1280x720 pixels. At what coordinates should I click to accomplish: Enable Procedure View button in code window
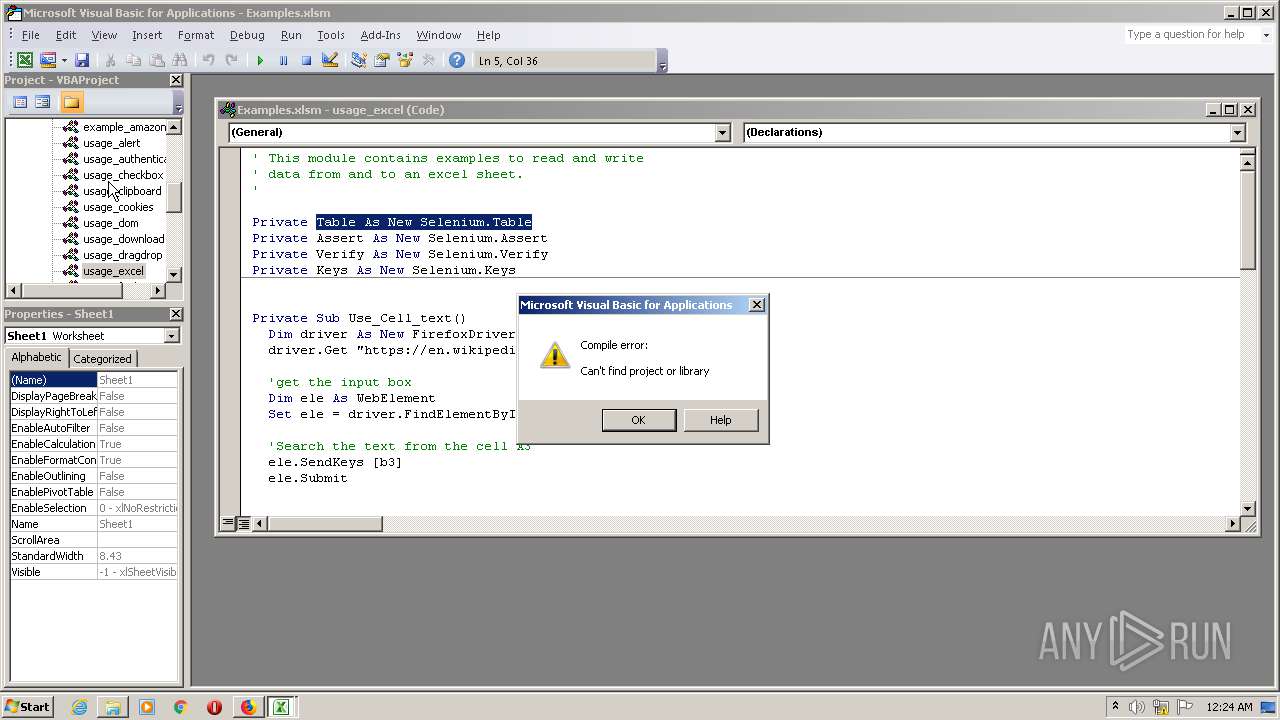coord(228,523)
